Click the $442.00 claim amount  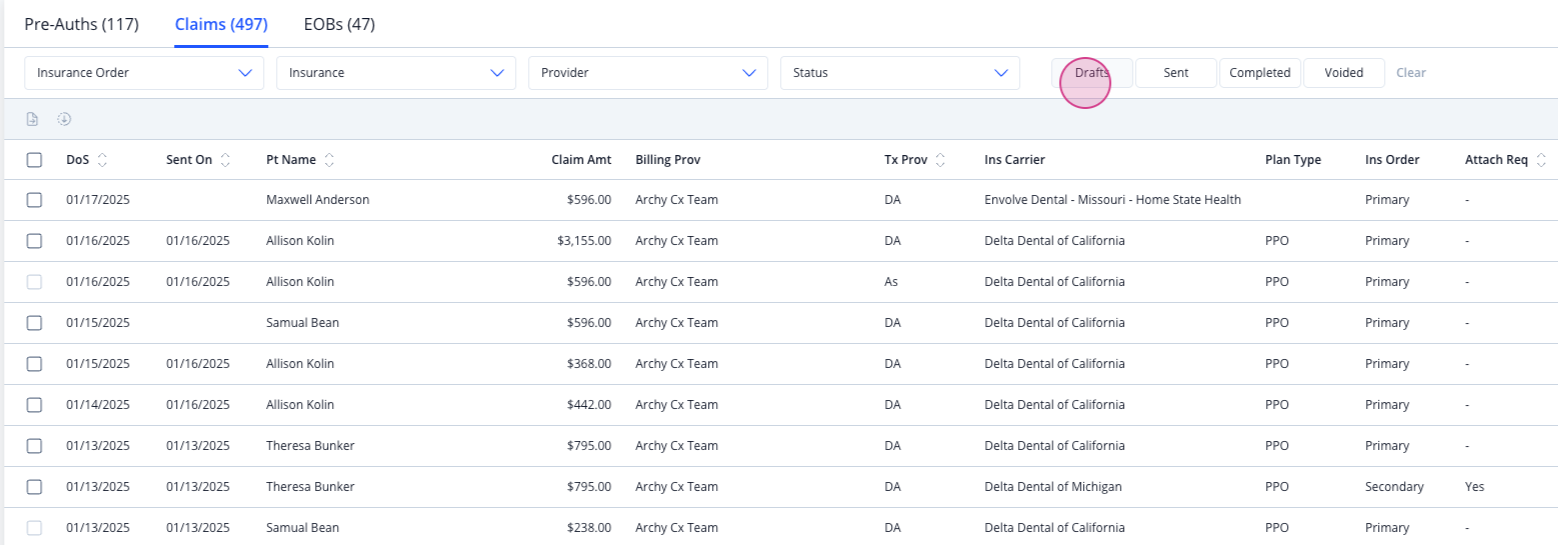pos(589,405)
